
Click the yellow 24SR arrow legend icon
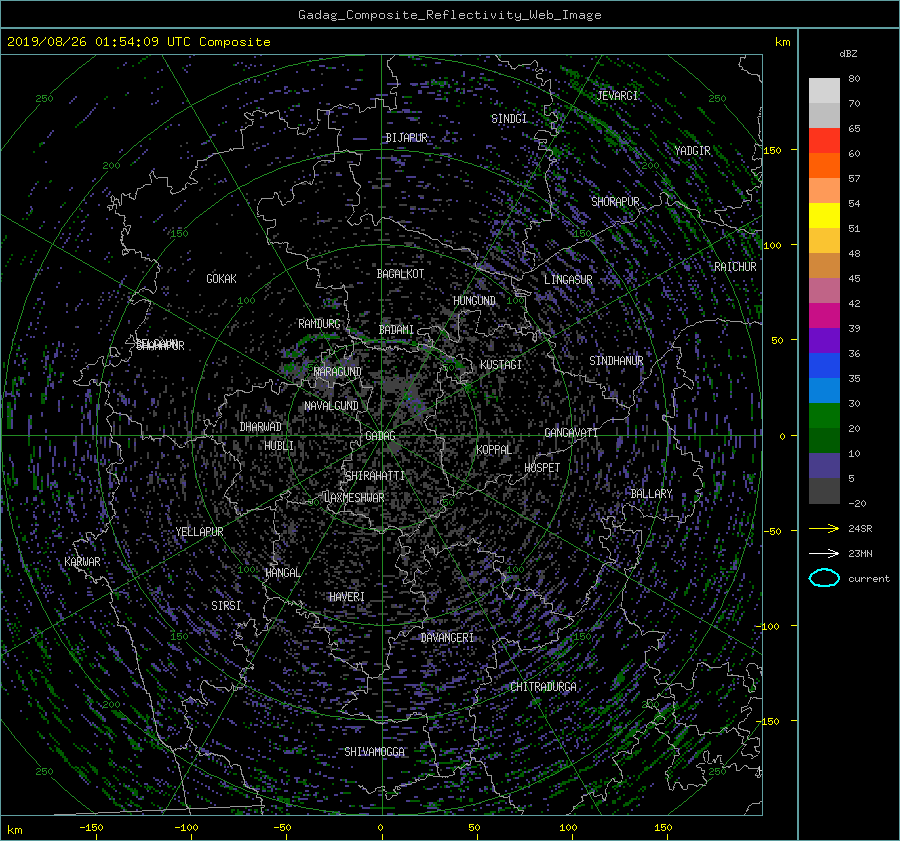pos(824,528)
